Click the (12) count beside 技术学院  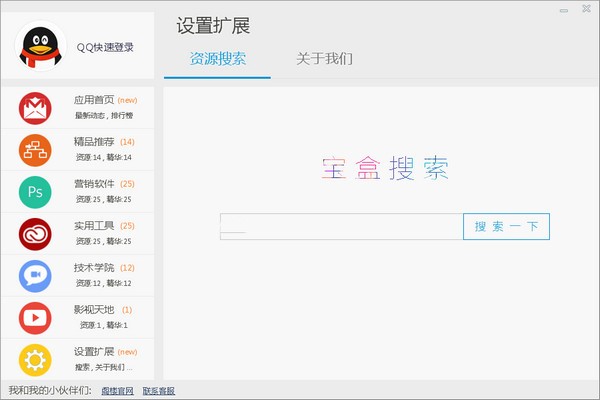[127, 268]
